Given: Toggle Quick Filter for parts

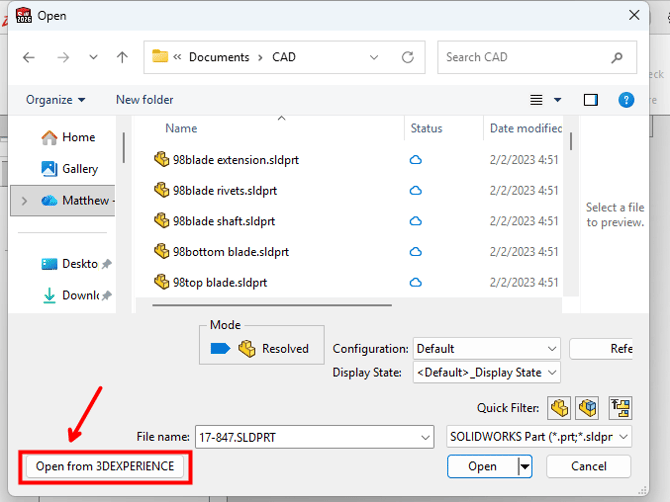Looking at the screenshot, I should click(x=559, y=408).
